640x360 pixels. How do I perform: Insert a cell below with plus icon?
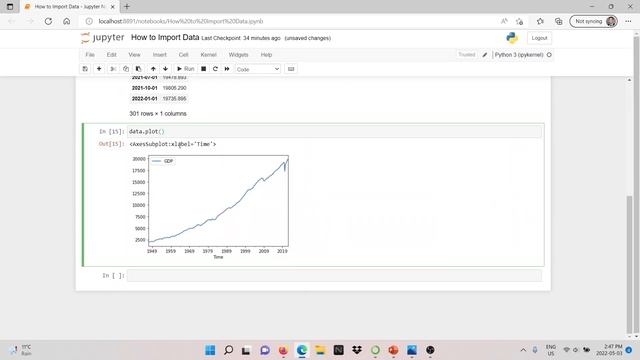click(x=99, y=69)
